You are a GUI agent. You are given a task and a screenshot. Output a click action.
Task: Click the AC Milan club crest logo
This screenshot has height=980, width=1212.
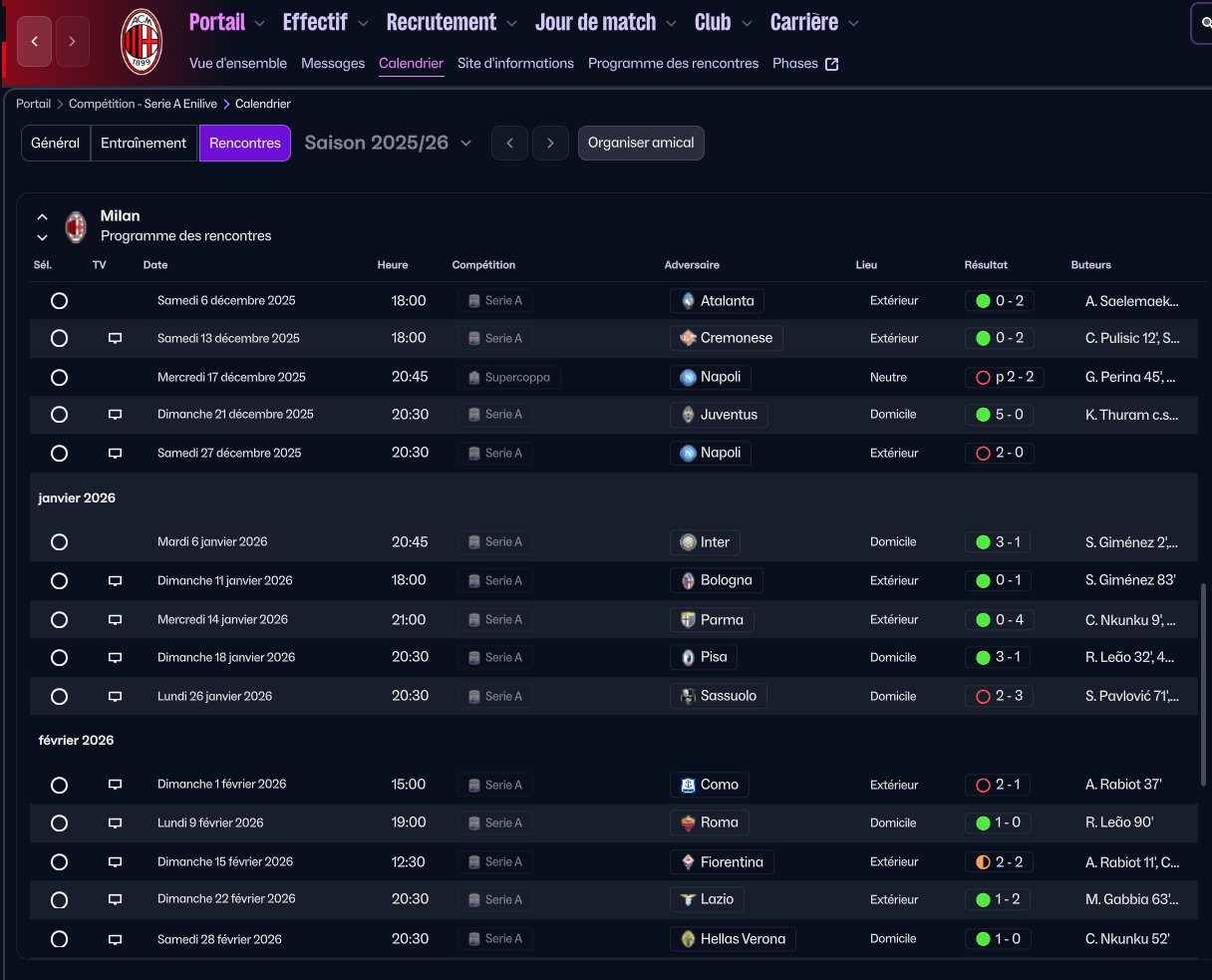[141, 41]
